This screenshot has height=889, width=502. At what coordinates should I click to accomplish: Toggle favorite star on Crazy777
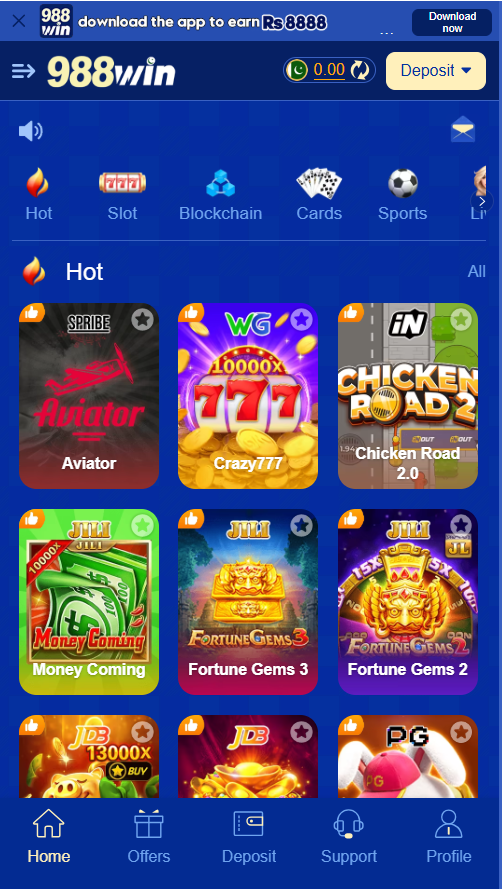pos(301,320)
